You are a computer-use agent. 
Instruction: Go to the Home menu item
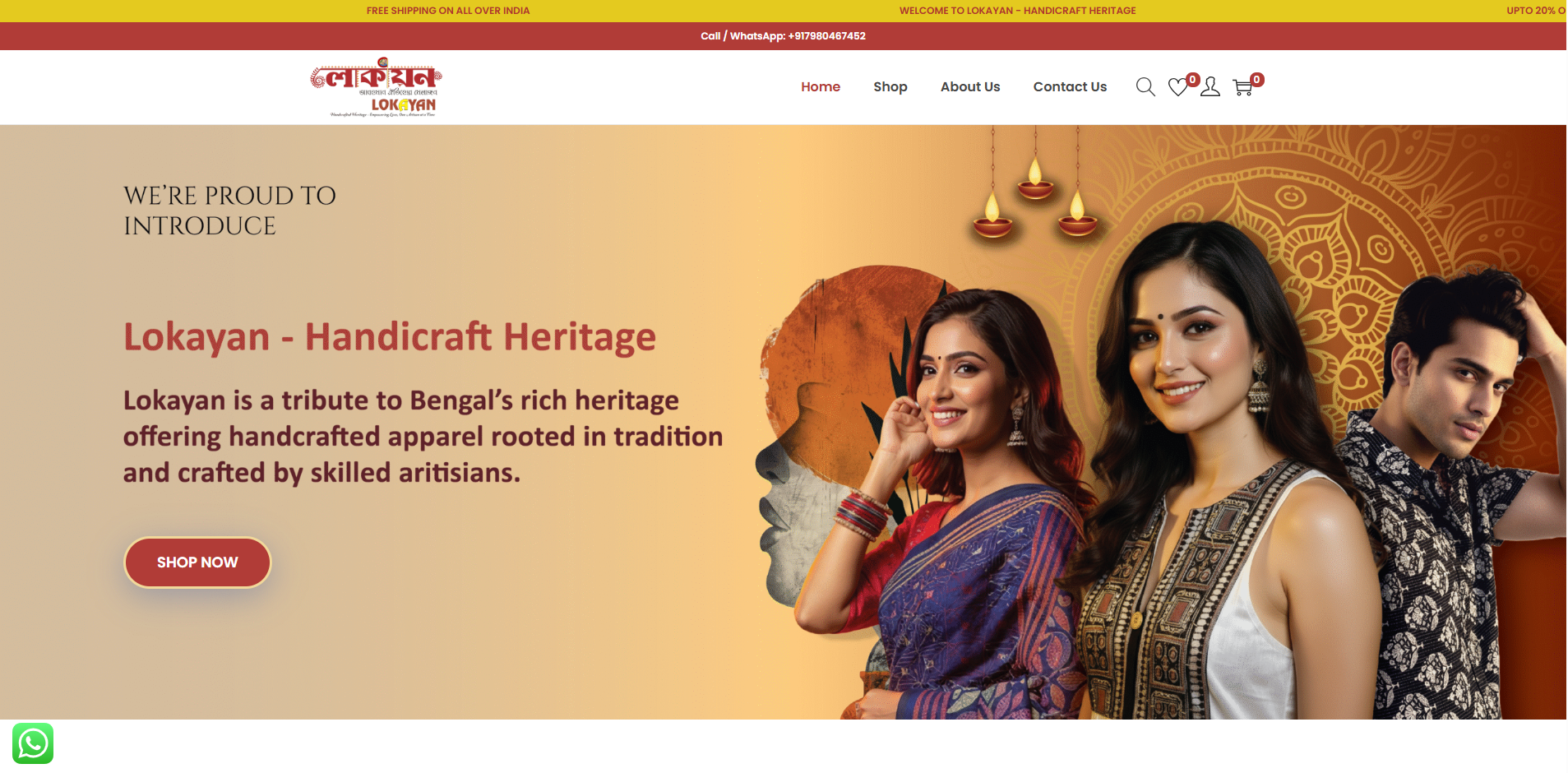[821, 87]
